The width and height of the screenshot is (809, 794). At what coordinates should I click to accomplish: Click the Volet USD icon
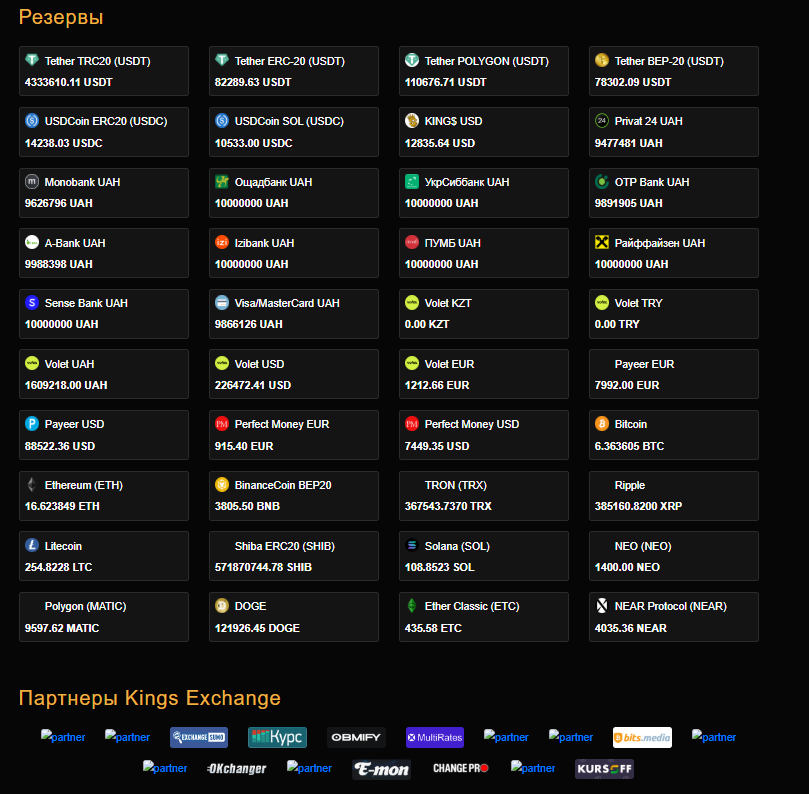pos(222,363)
